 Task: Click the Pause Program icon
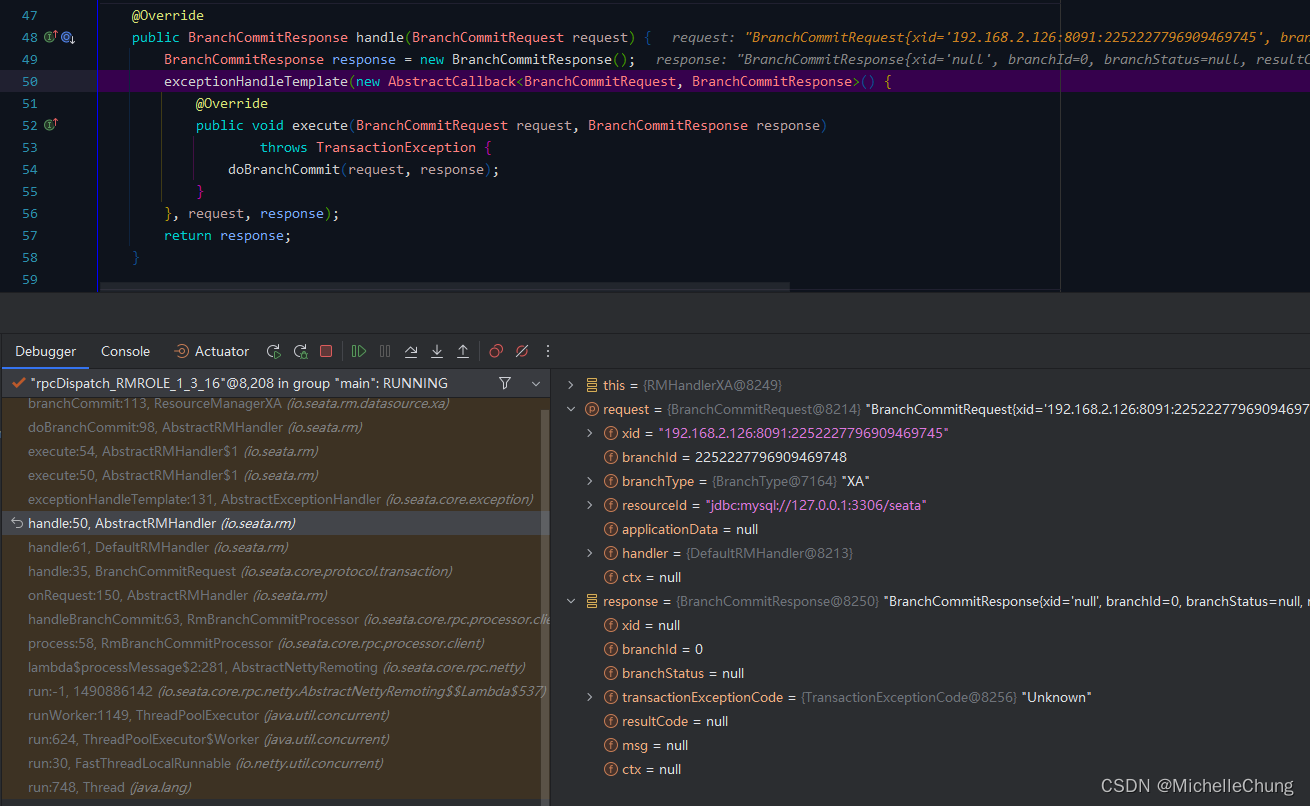click(386, 351)
